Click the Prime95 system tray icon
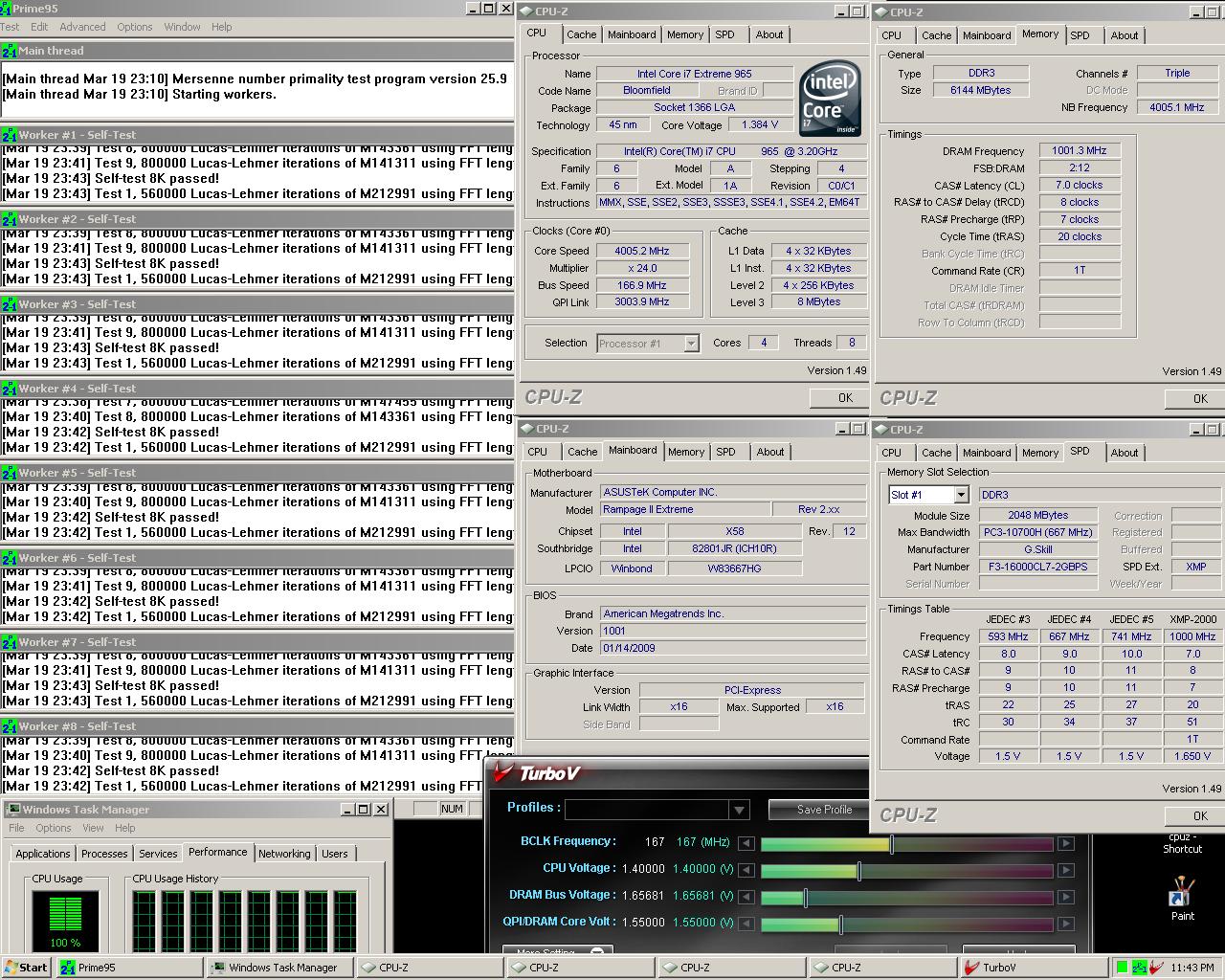Image resolution: width=1225 pixels, height=980 pixels. (1139, 968)
